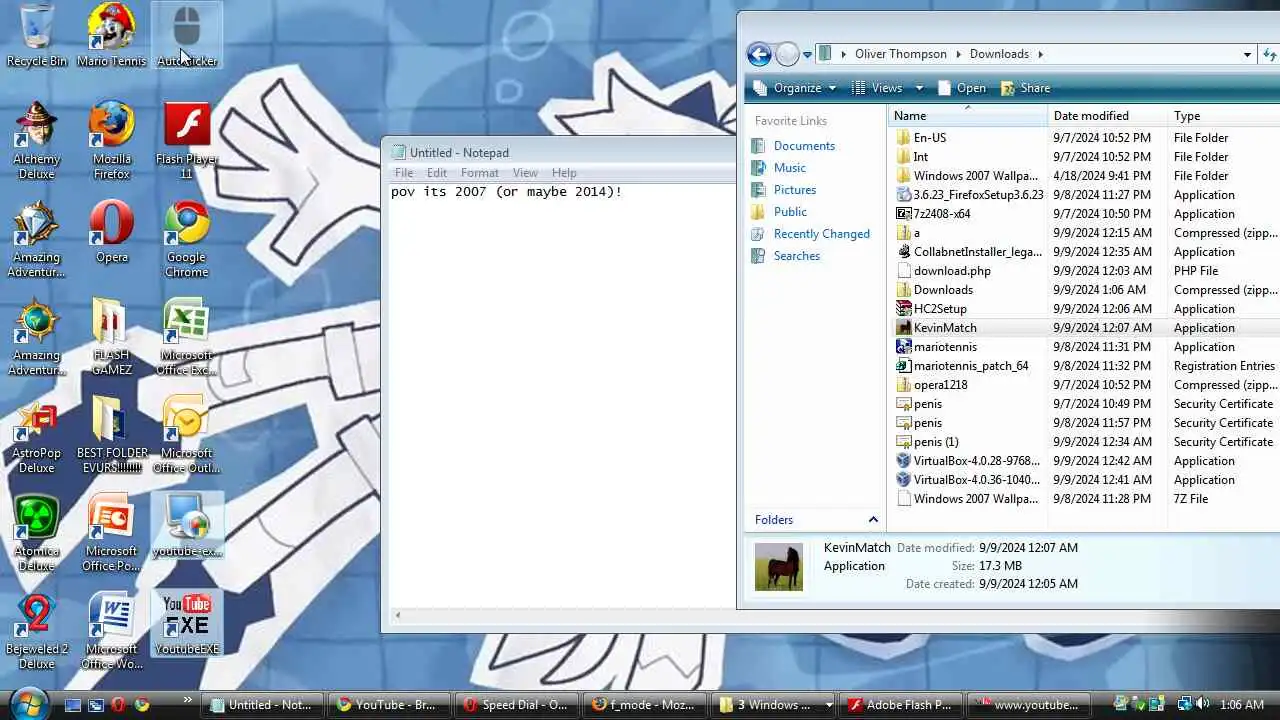The height and width of the screenshot is (720, 1280).
Task: Open the View menu in Notepad
Action: pos(525,173)
